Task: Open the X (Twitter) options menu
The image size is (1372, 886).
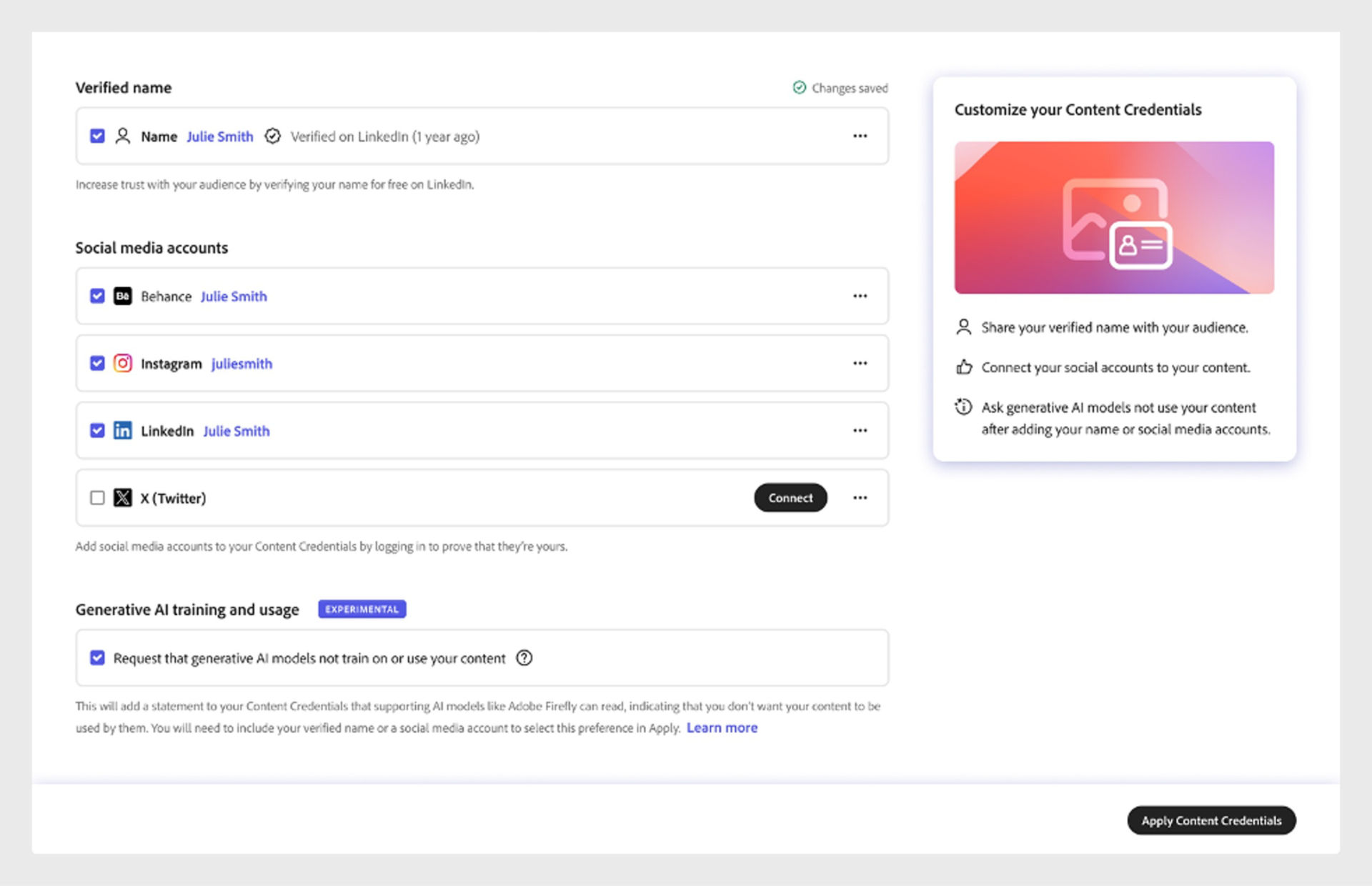Action: click(x=860, y=497)
